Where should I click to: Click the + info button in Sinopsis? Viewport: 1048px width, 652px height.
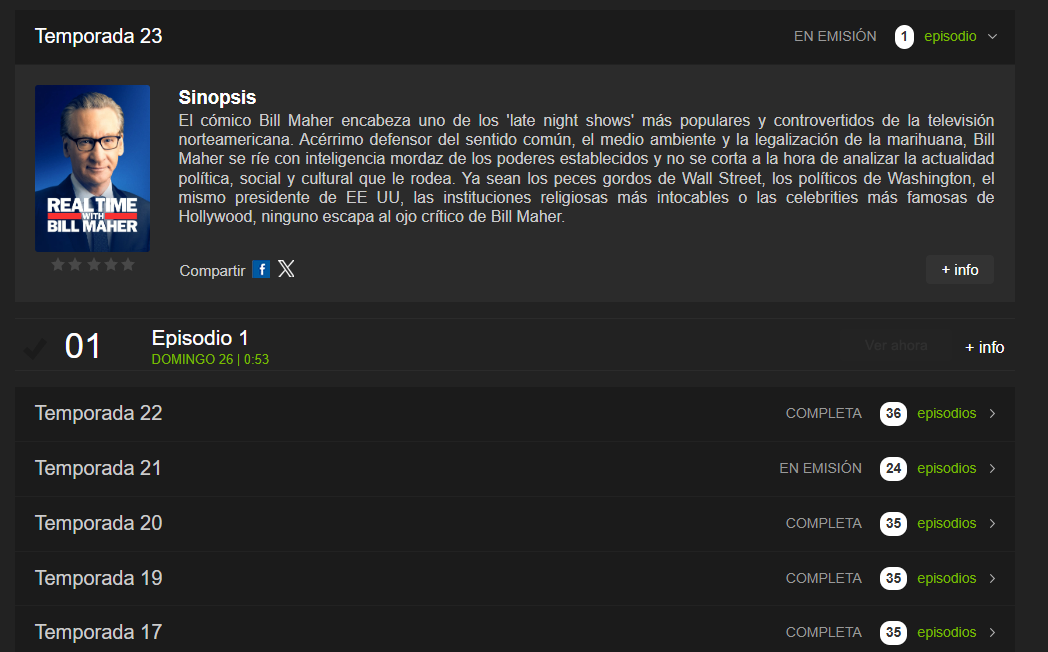tap(959, 270)
